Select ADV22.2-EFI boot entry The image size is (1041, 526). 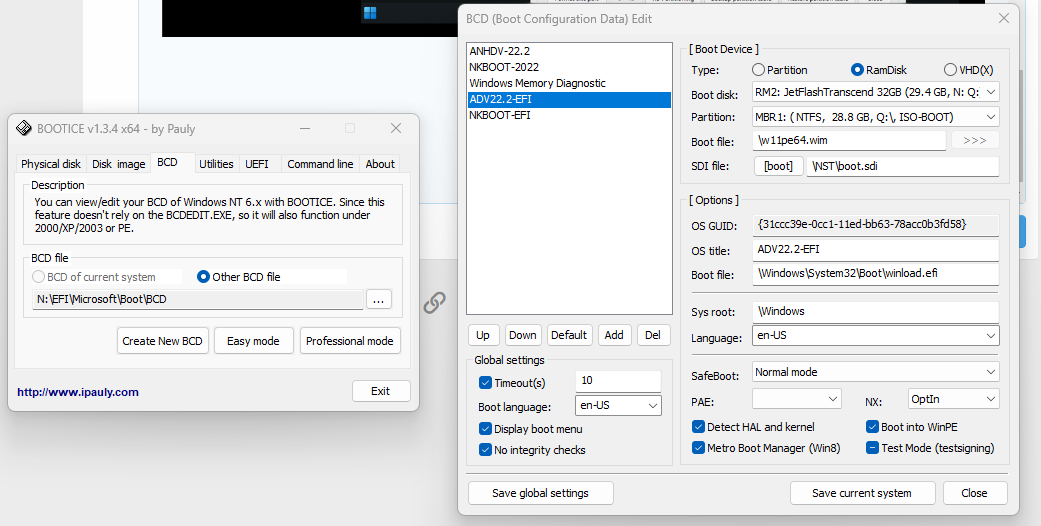569,100
